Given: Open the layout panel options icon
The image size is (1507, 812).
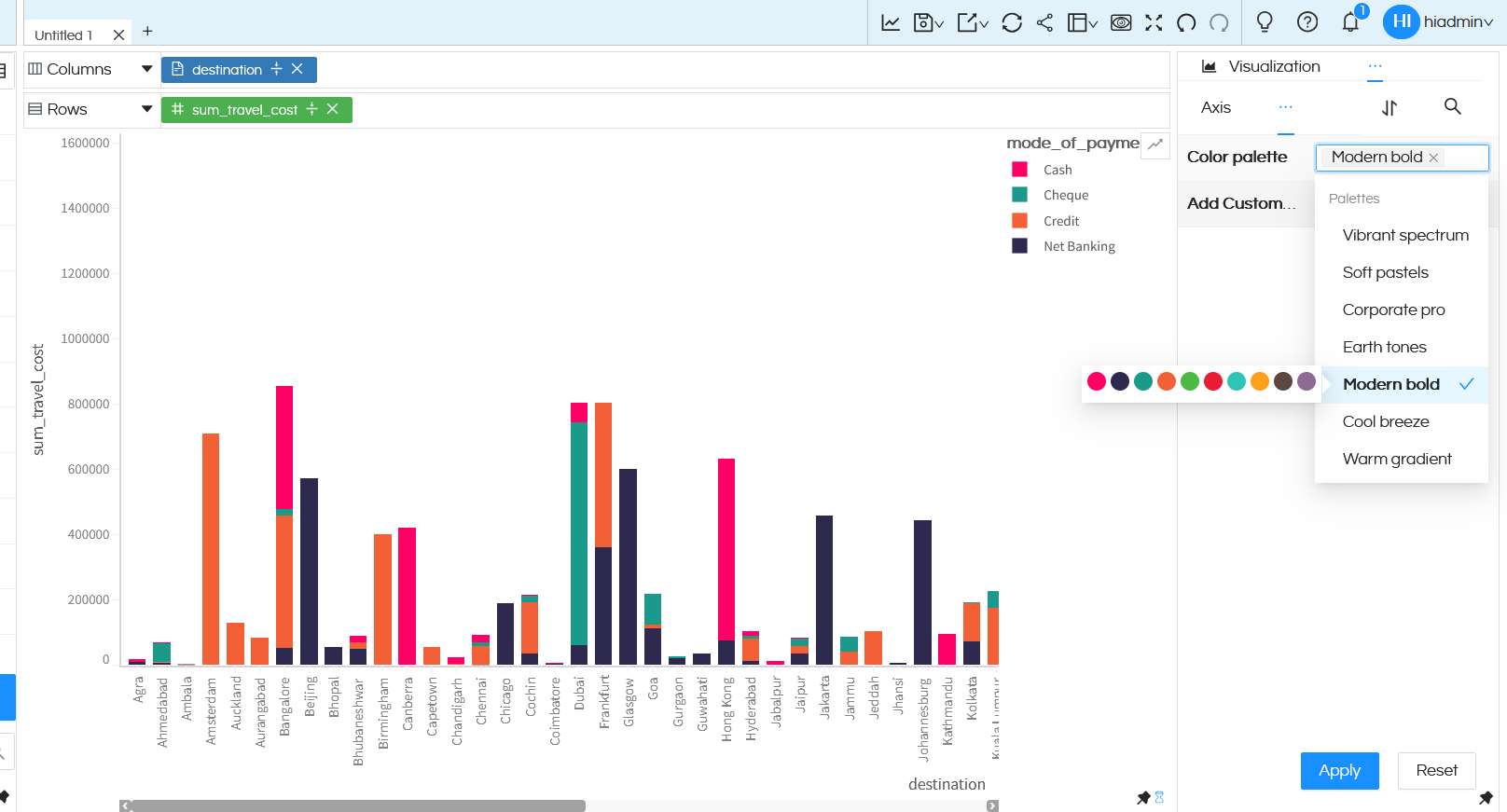Looking at the screenshot, I should pos(1082,22).
